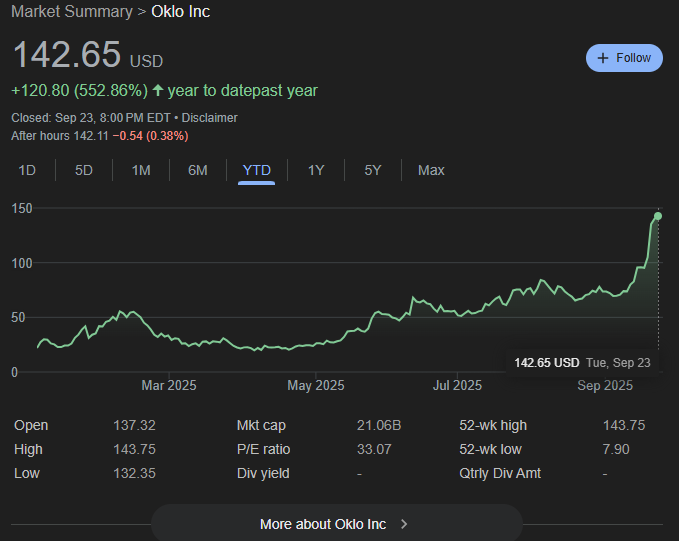679x541 pixels.
Task: Click the Open value 137.32
Action: [x=134, y=425]
